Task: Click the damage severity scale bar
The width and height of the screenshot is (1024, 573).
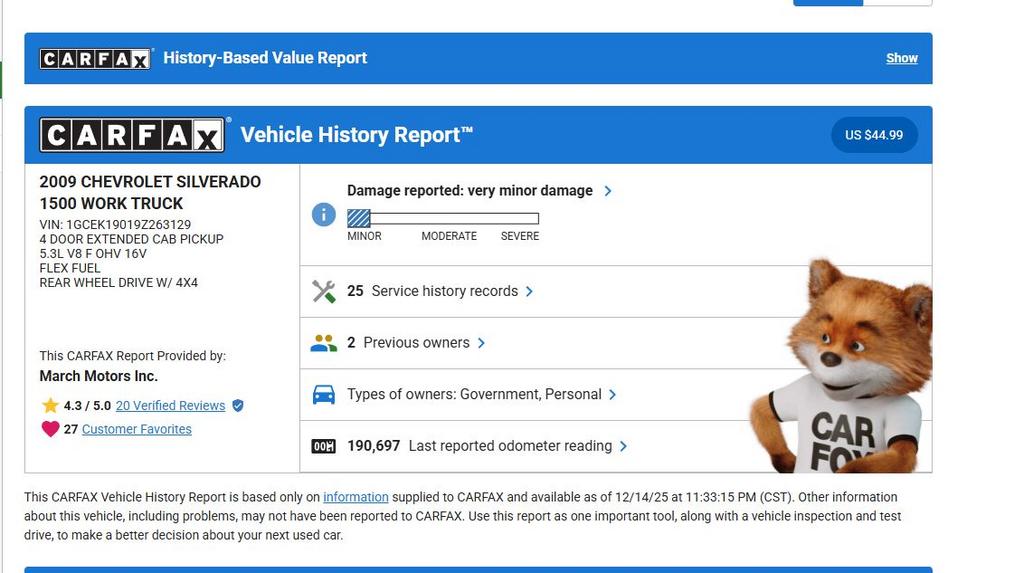Action: [442, 218]
